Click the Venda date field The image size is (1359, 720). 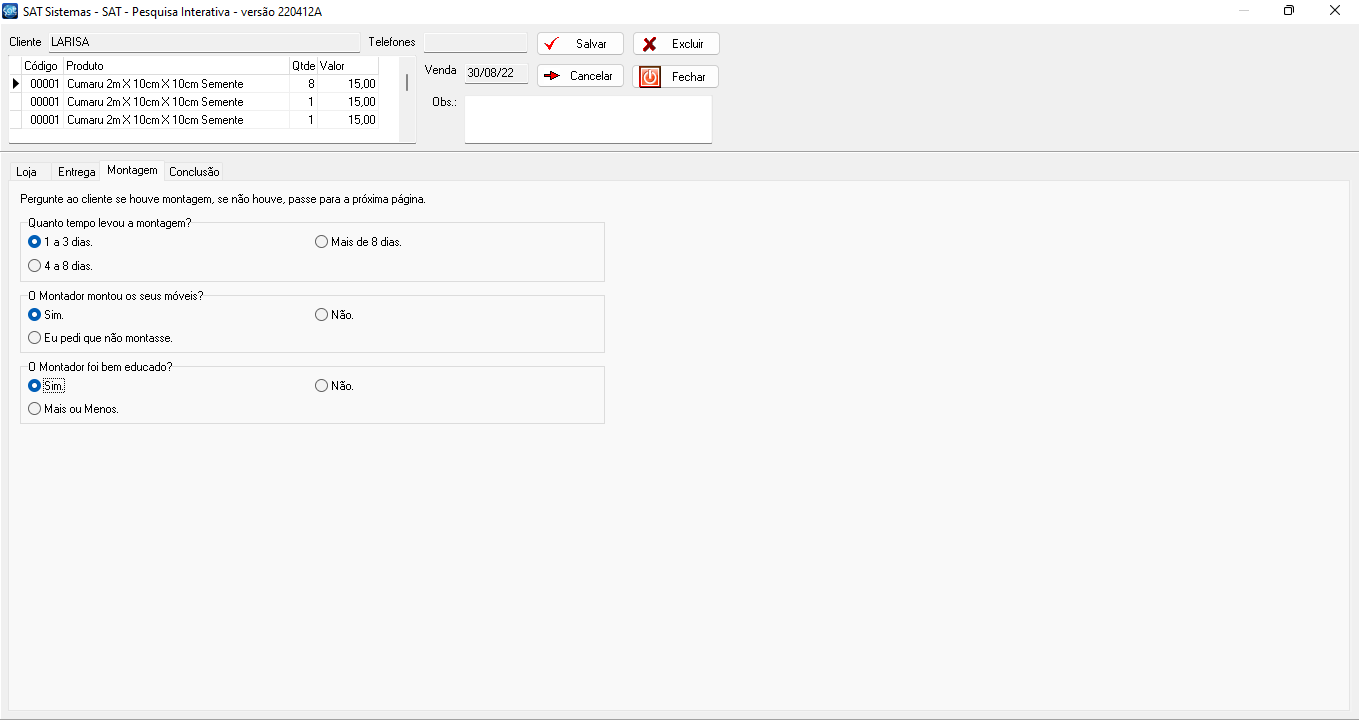[496, 72]
